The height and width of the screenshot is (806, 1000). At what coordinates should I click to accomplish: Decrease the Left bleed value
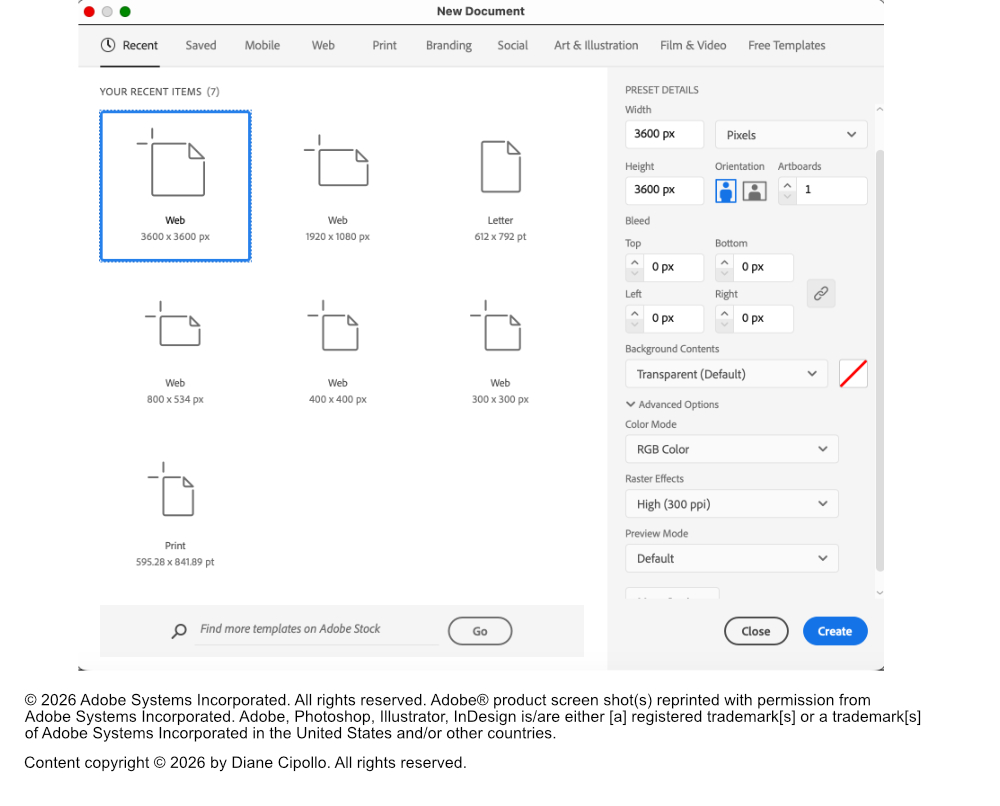(x=635, y=324)
